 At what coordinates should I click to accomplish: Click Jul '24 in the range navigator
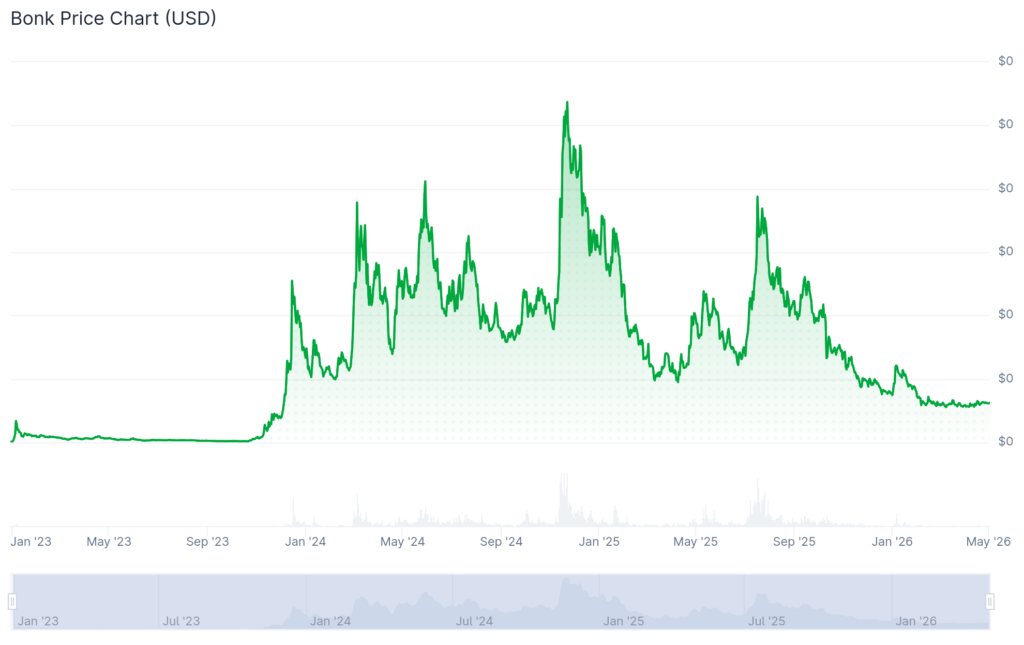tap(474, 621)
